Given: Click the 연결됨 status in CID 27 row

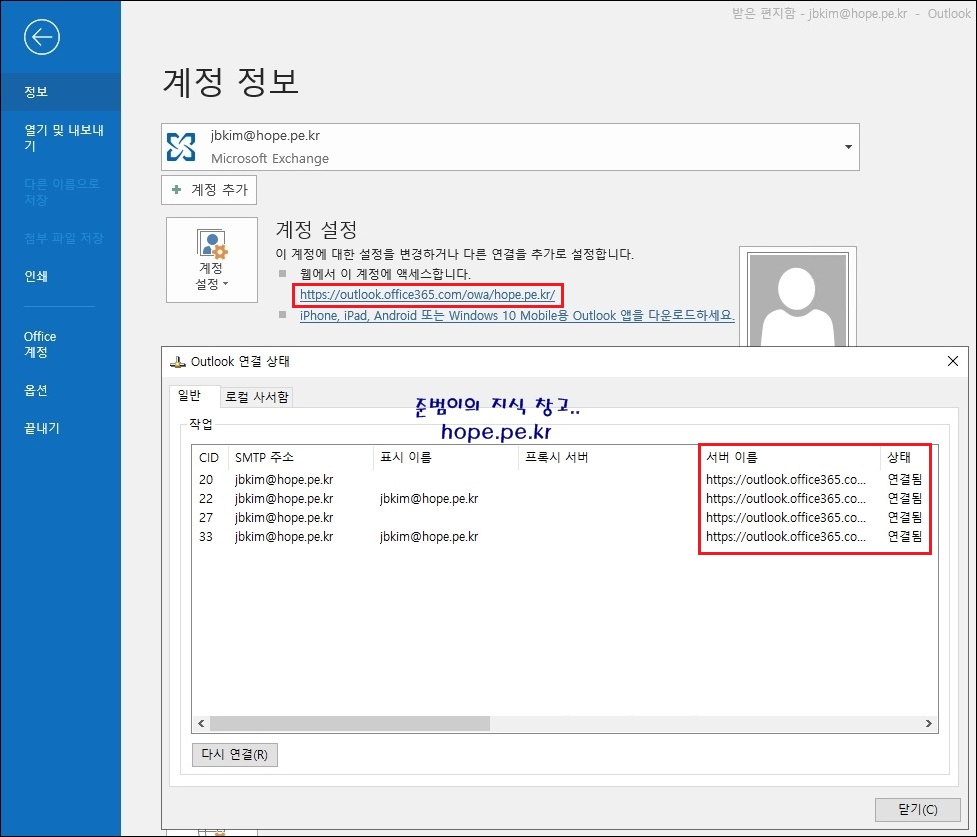Looking at the screenshot, I should pos(905,517).
